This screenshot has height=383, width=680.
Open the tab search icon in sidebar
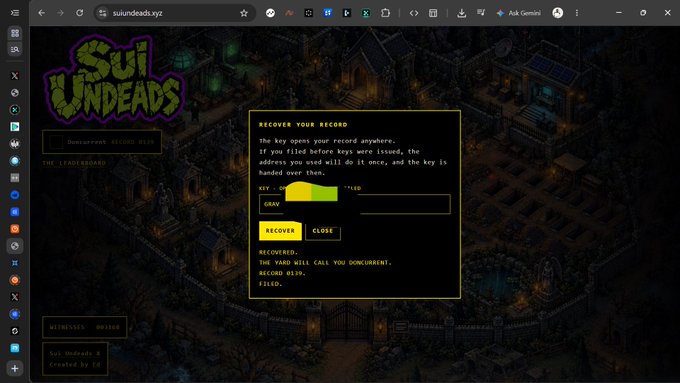coord(15,49)
